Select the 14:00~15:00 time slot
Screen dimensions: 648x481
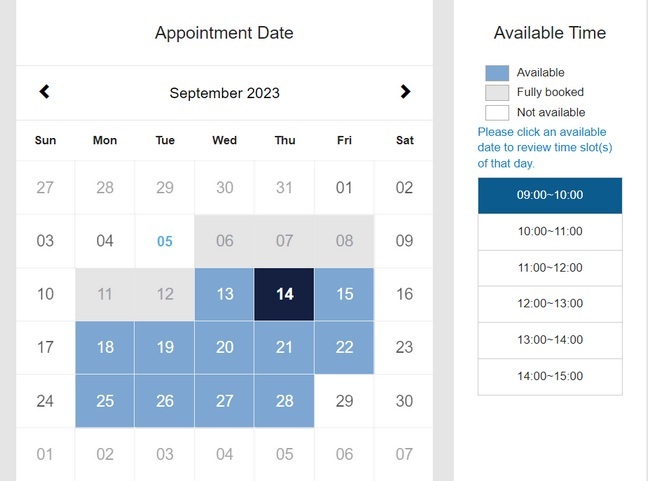point(550,376)
